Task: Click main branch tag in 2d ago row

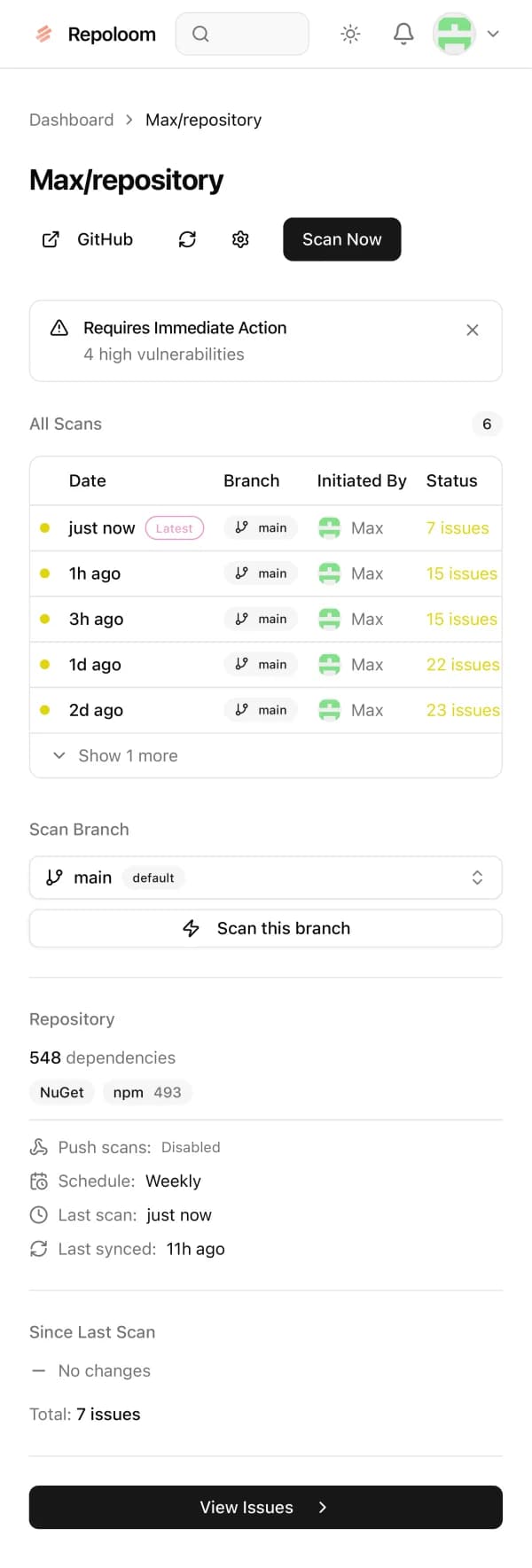Action: click(x=261, y=710)
